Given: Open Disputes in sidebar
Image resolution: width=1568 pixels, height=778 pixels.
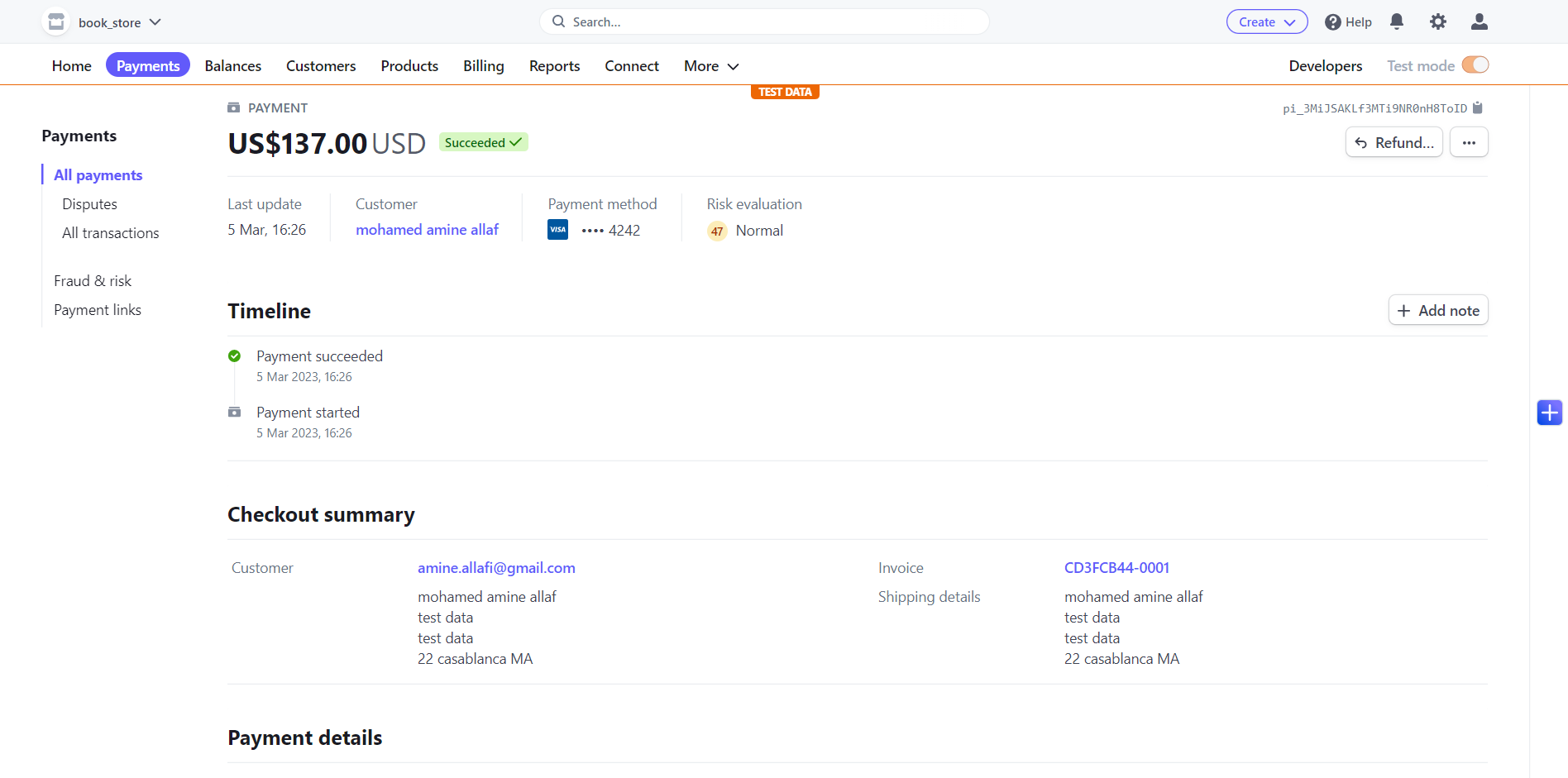Looking at the screenshot, I should (x=89, y=204).
